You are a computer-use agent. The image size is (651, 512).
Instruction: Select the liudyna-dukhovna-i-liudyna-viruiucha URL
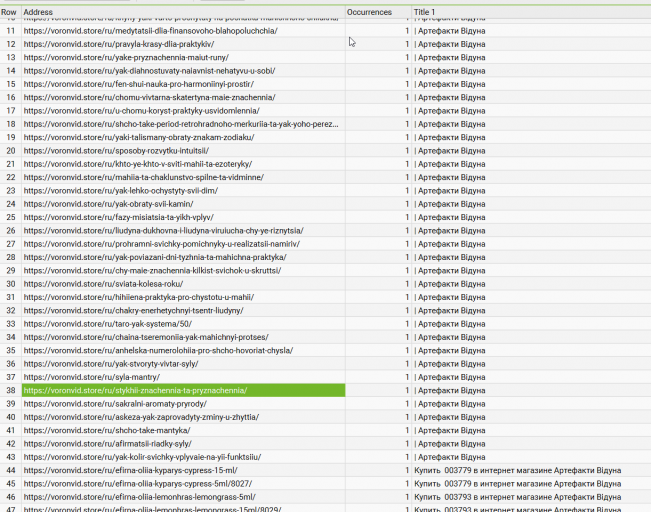pyautogui.click(x=163, y=230)
